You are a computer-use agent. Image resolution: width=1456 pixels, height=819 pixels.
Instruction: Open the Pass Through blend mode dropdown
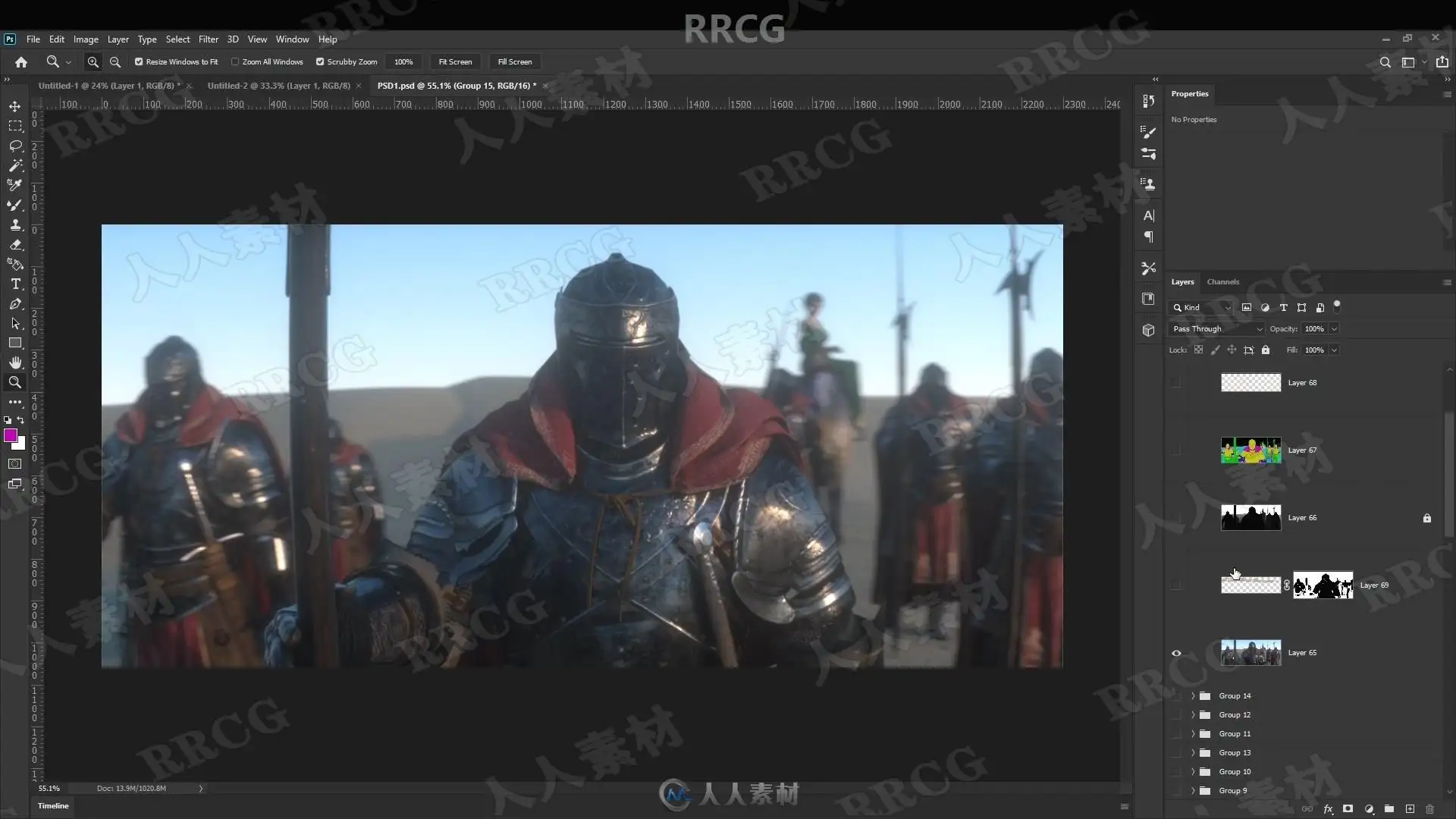tap(1217, 329)
